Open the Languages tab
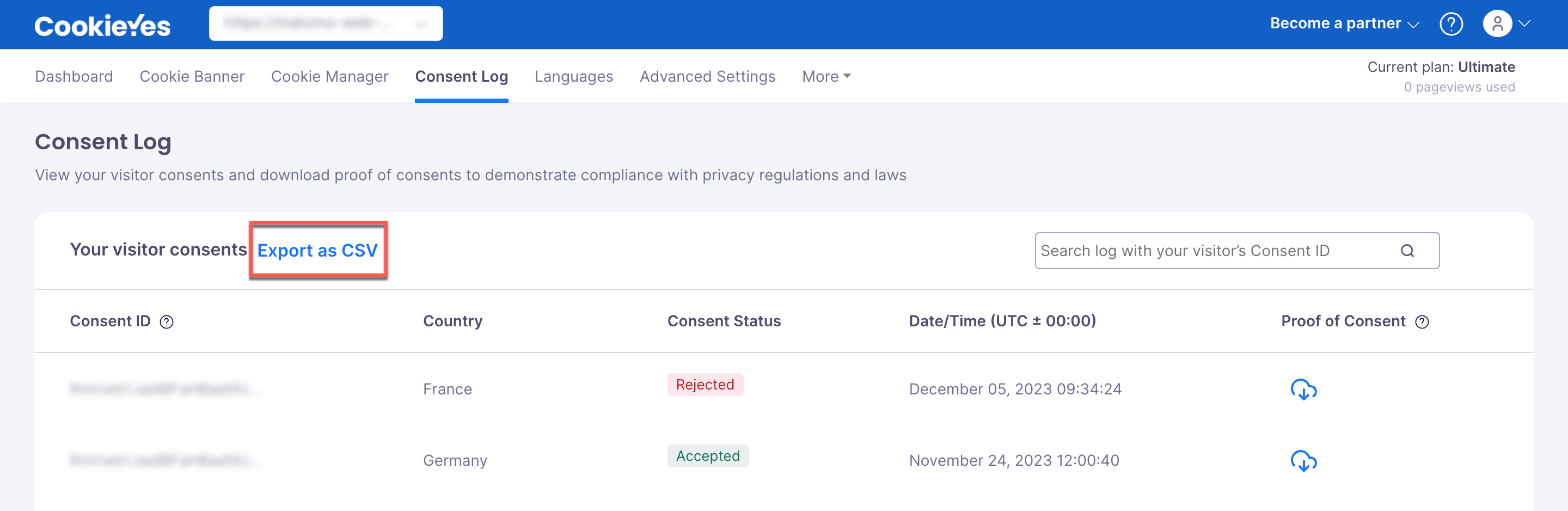The image size is (1568, 511). click(x=573, y=77)
